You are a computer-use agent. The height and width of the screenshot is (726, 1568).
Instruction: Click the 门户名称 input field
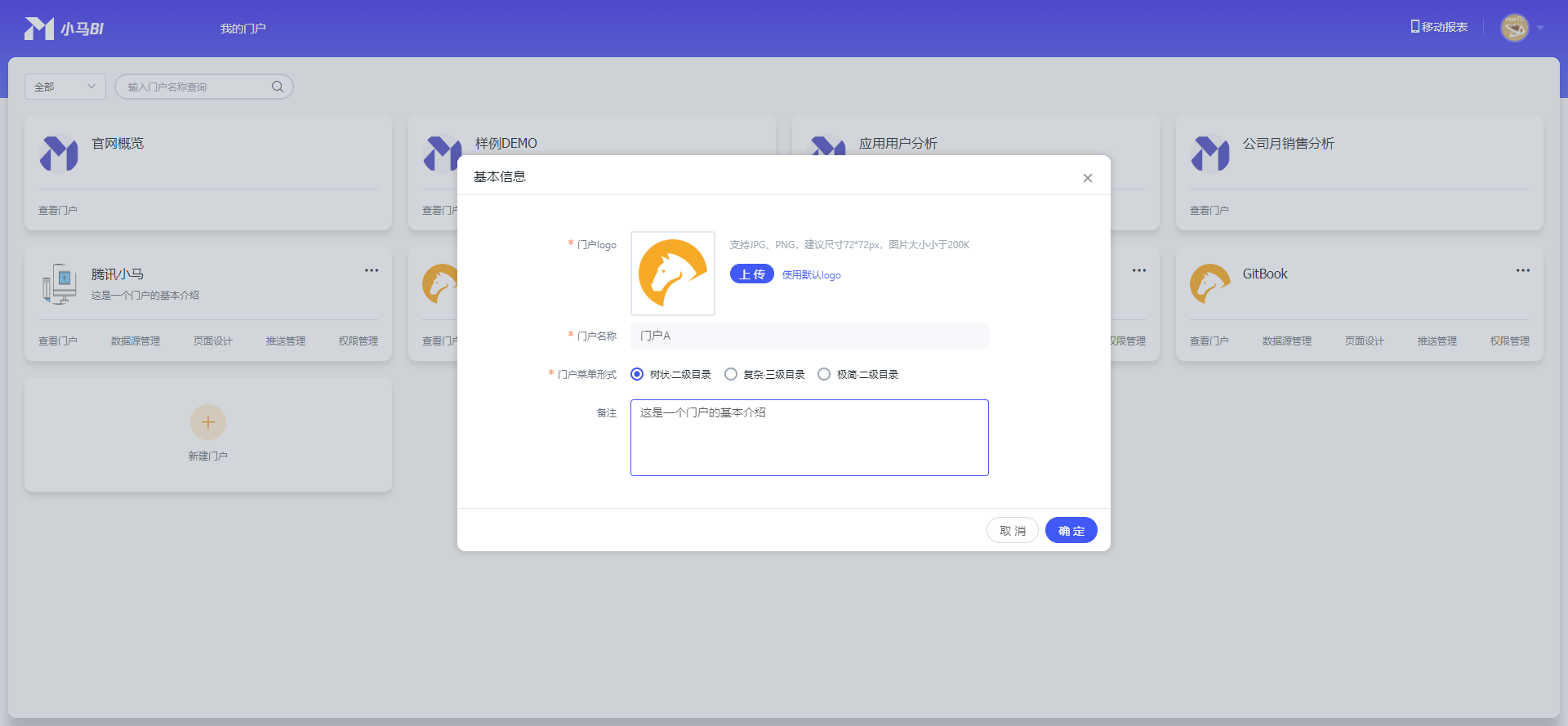tap(809, 336)
